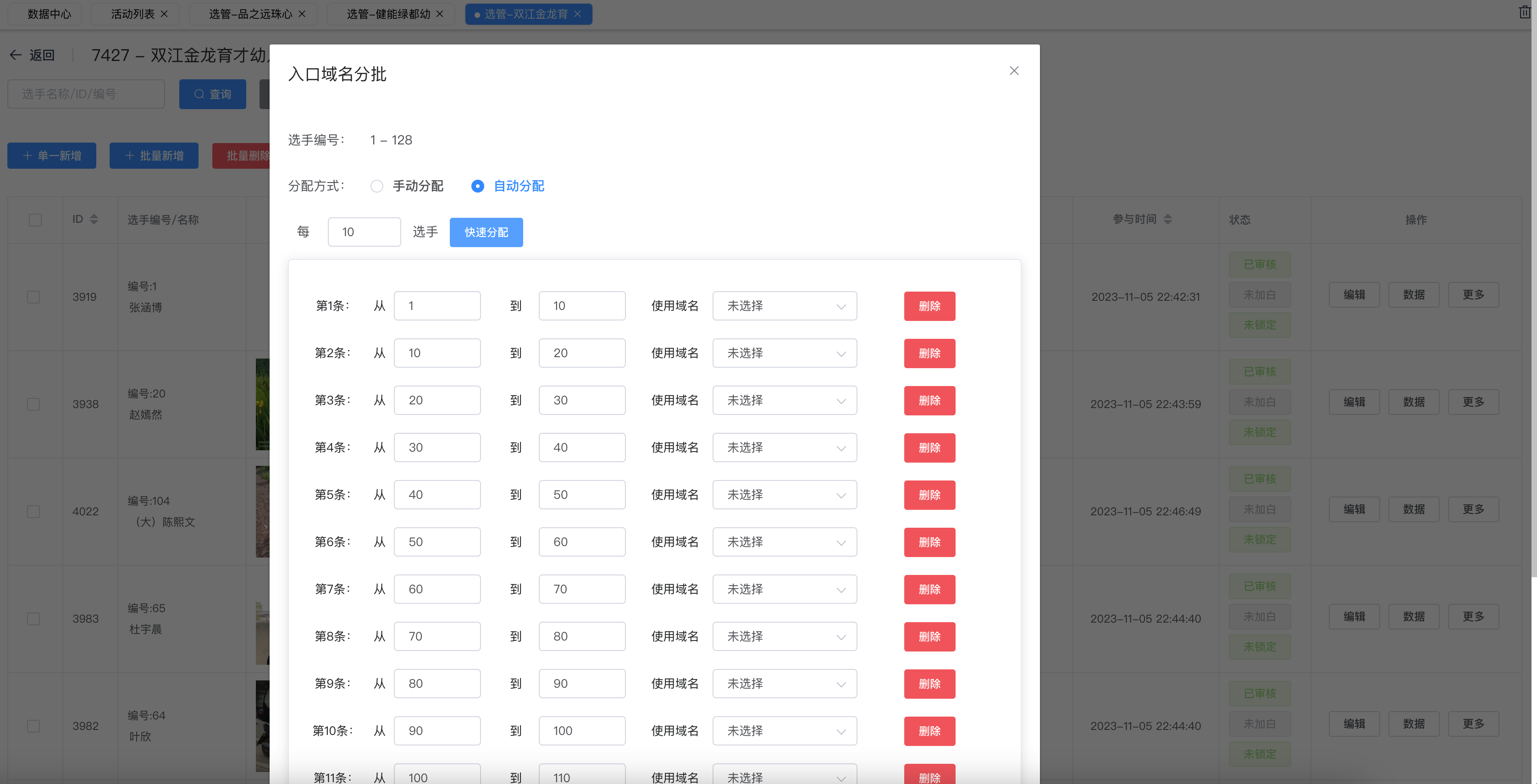
Task: Click the 已审核 tag of row 3919
Action: click(1260, 265)
